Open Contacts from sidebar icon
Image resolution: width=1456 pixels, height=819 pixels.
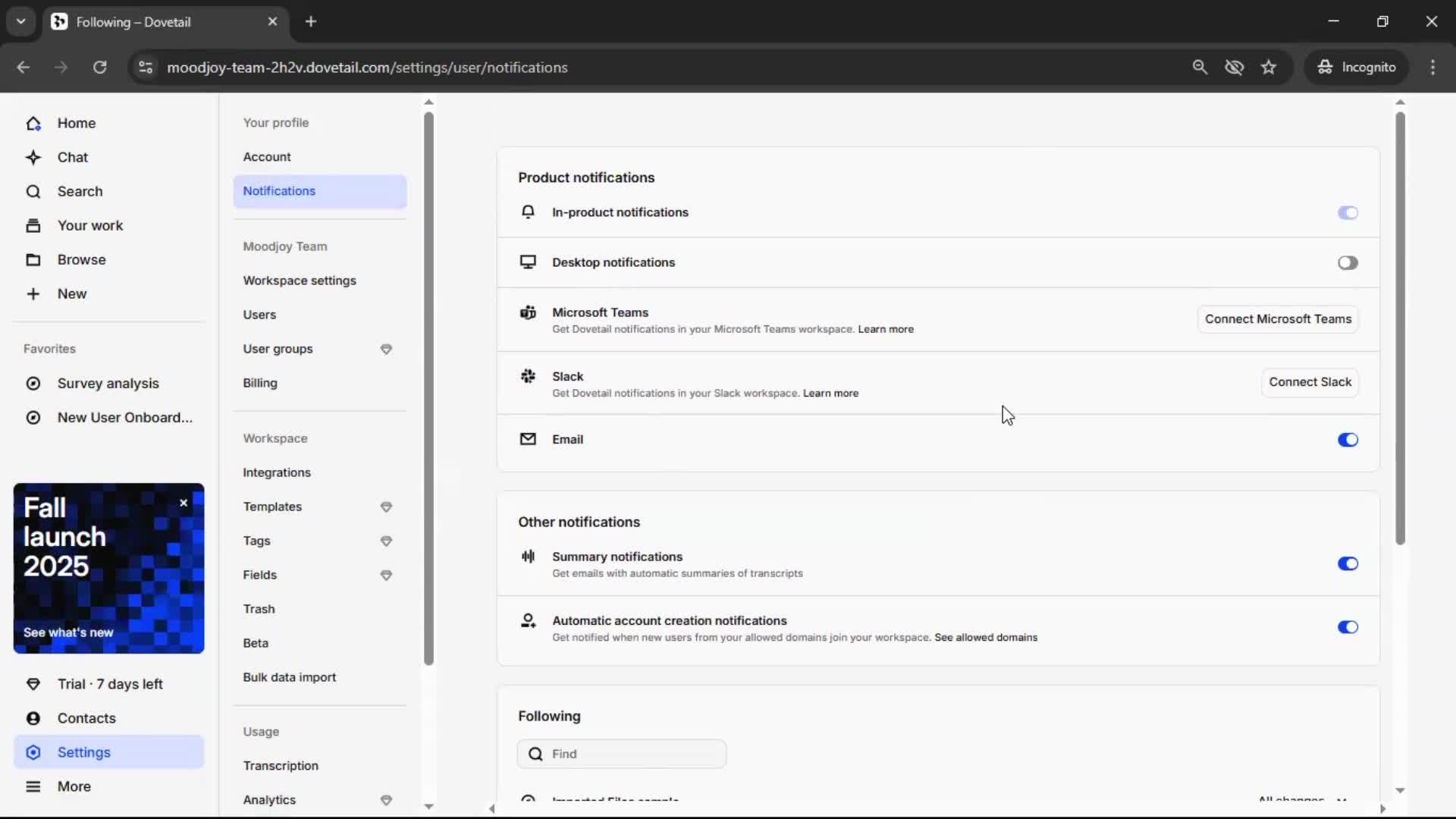click(33, 718)
